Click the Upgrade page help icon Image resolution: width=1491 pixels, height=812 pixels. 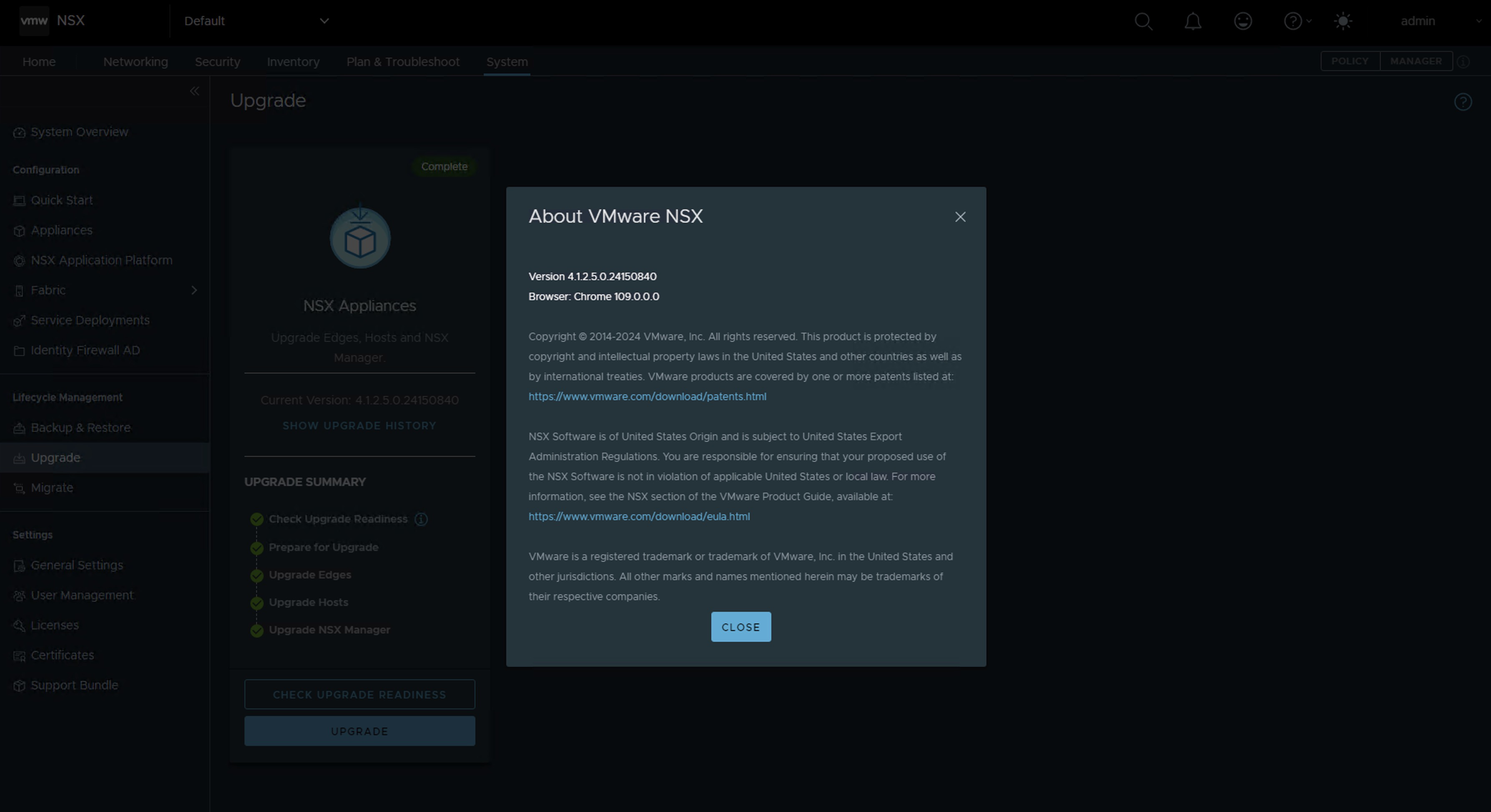(1463, 103)
